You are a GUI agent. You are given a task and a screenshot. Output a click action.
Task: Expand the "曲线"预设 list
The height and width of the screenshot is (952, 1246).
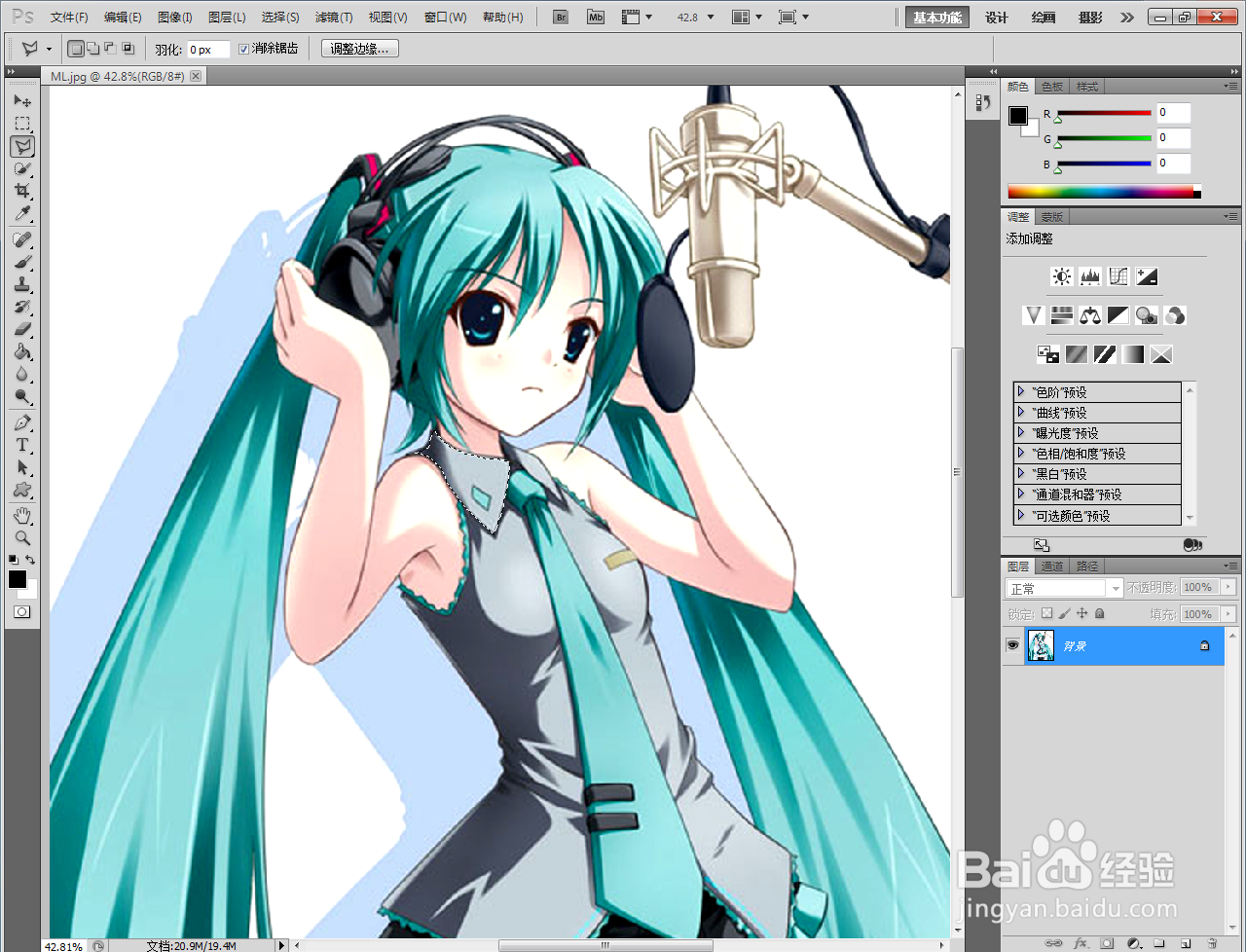(1021, 412)
